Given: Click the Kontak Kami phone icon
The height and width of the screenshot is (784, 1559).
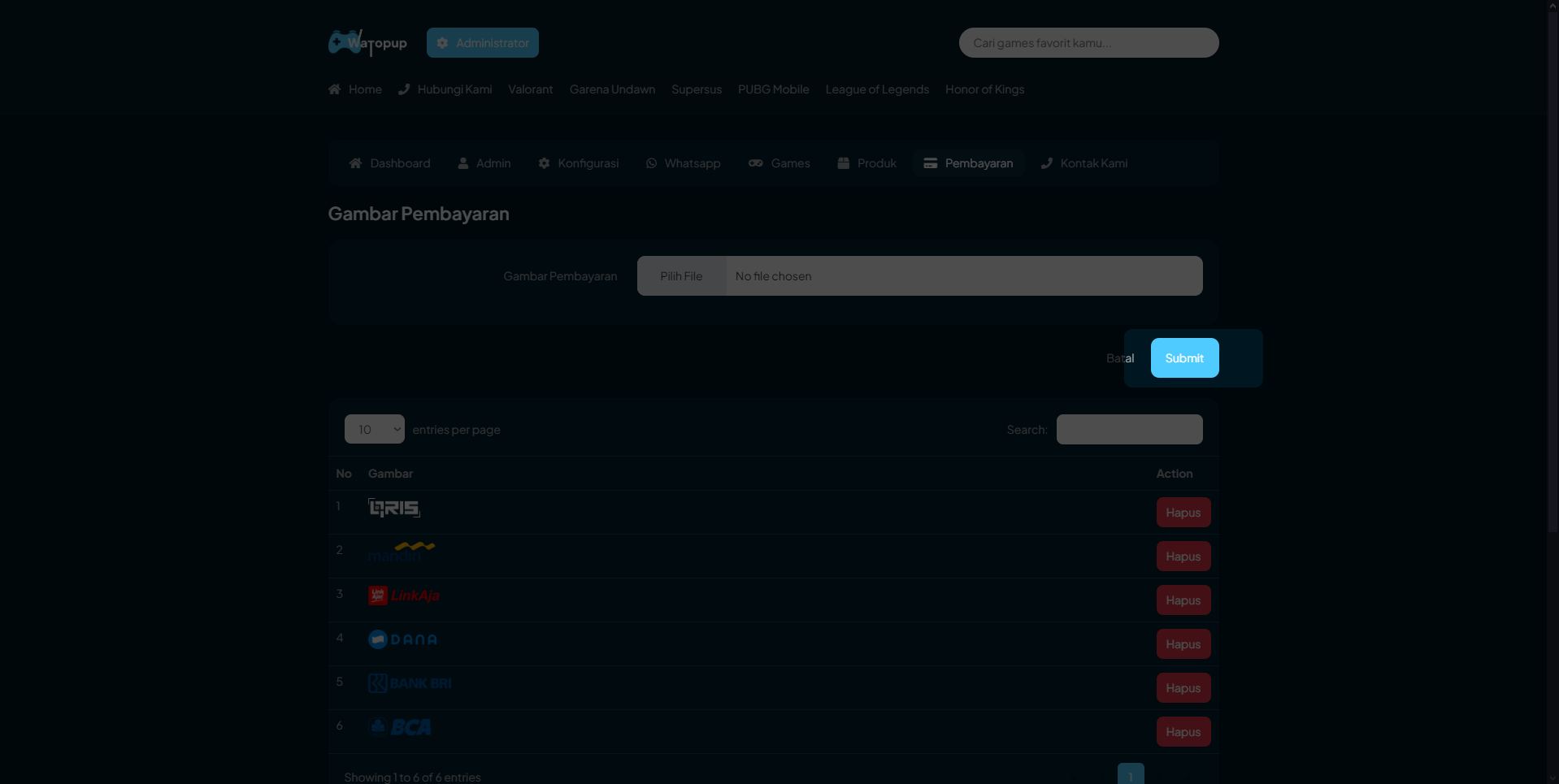Looking at the screenshot, I should pos(1047,163).
